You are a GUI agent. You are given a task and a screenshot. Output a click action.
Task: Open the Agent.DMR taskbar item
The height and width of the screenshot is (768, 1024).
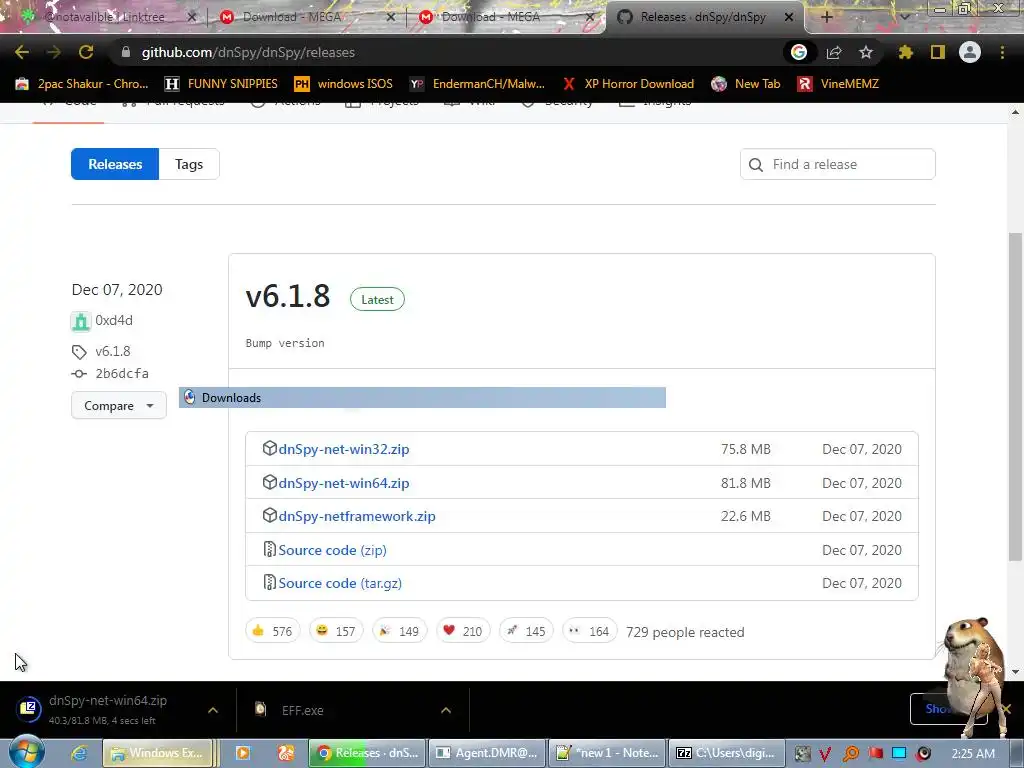pos(487,753)
